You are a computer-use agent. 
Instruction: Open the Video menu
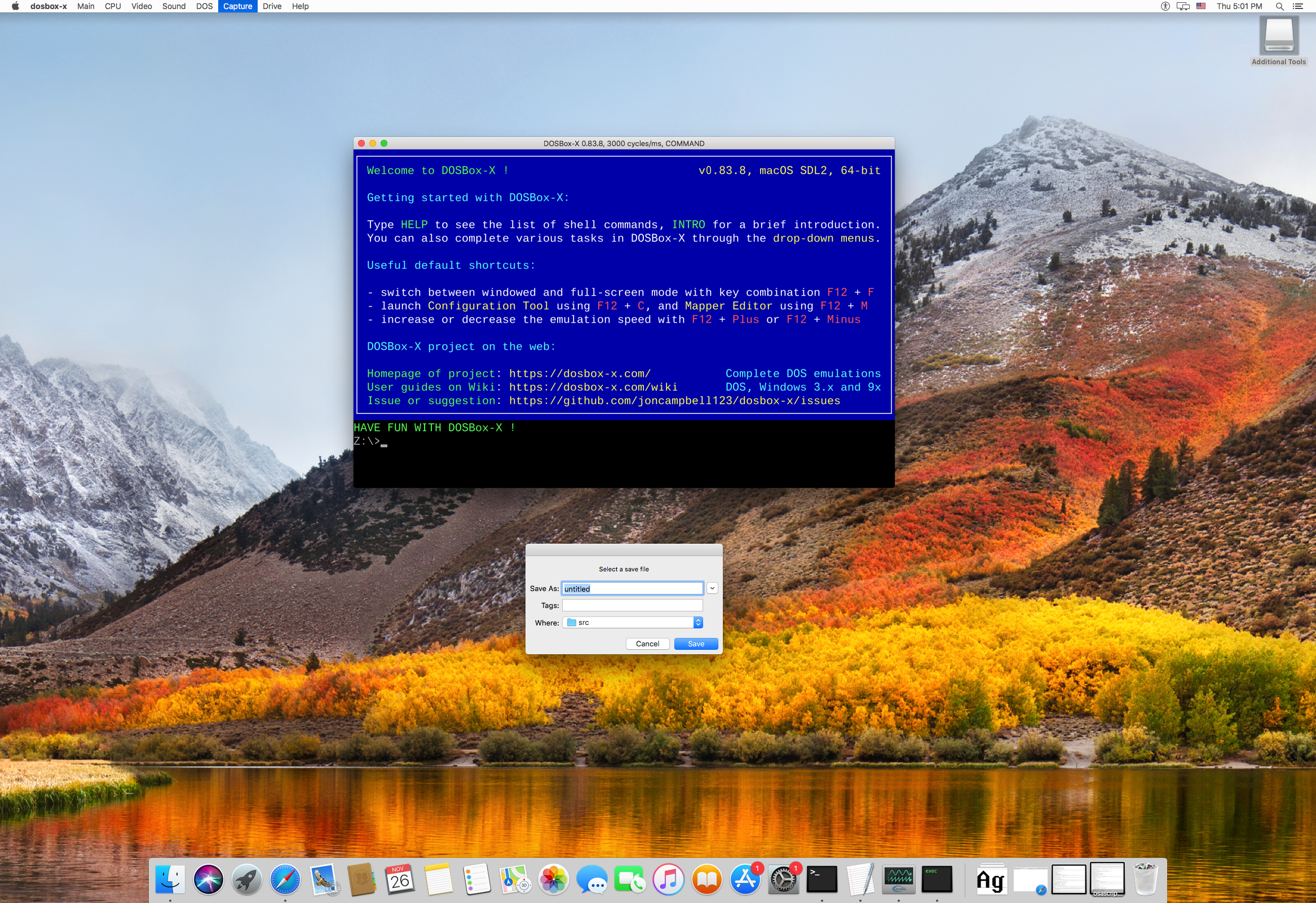point(142,6)
